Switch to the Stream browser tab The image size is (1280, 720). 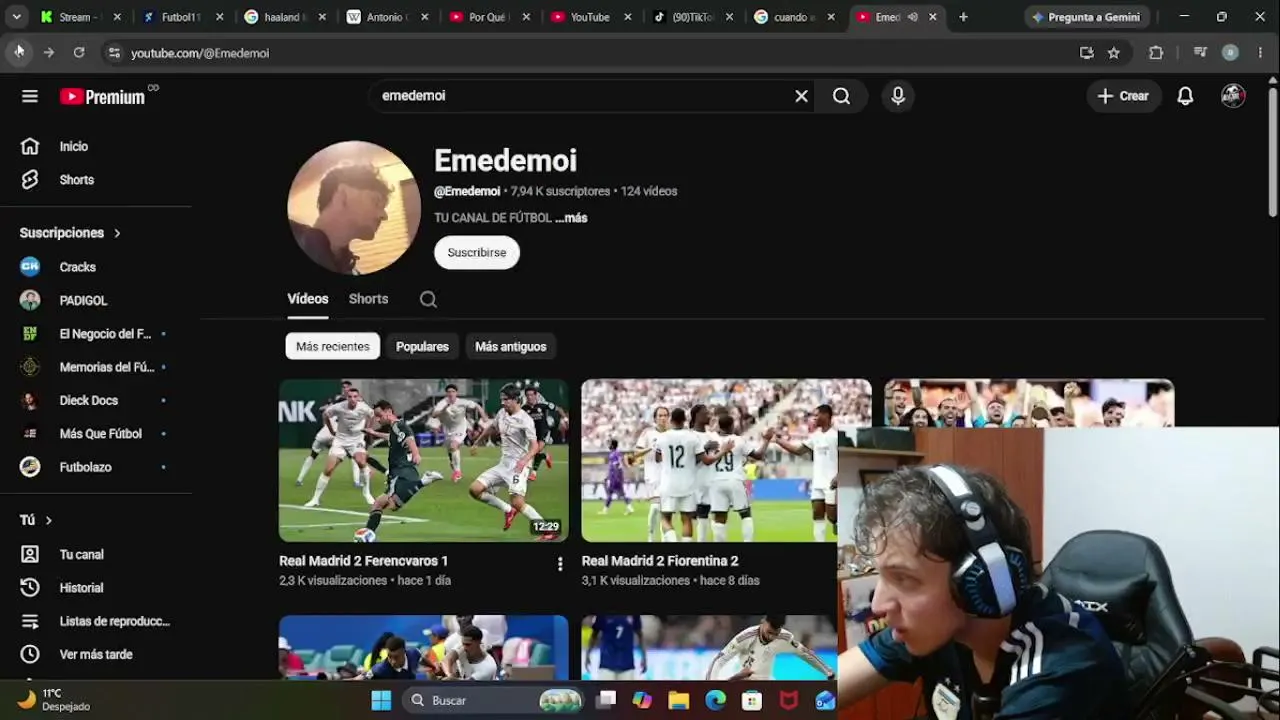click(x=80, y=17)
